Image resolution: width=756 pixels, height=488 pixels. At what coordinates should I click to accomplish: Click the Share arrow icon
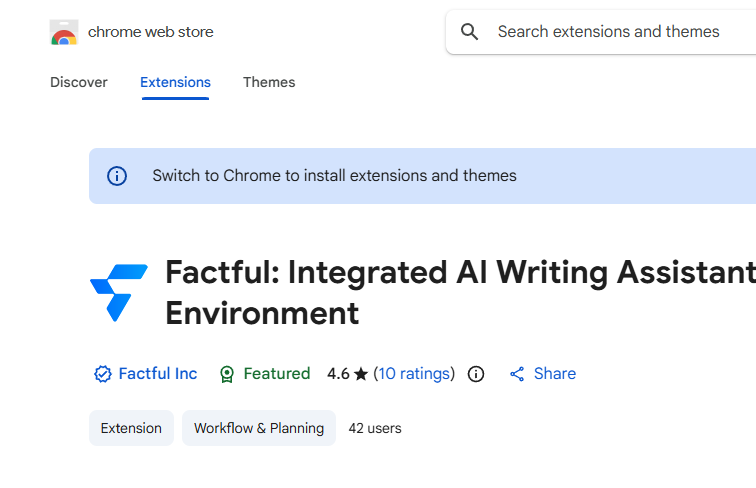[517, 374]
